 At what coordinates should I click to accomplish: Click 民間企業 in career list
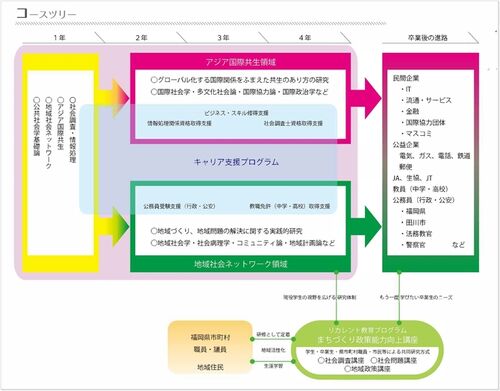click(406, 78)
